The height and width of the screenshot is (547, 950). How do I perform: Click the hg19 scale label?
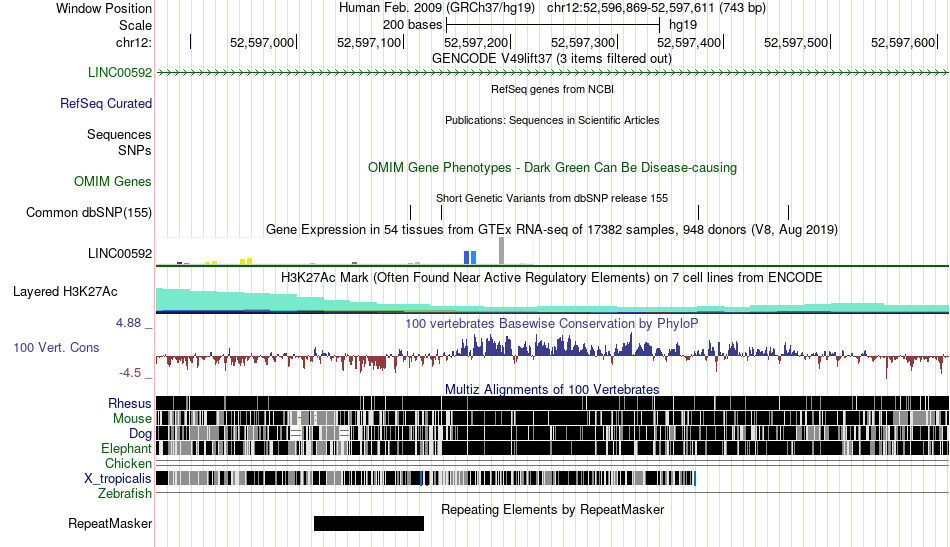point(683,25)
